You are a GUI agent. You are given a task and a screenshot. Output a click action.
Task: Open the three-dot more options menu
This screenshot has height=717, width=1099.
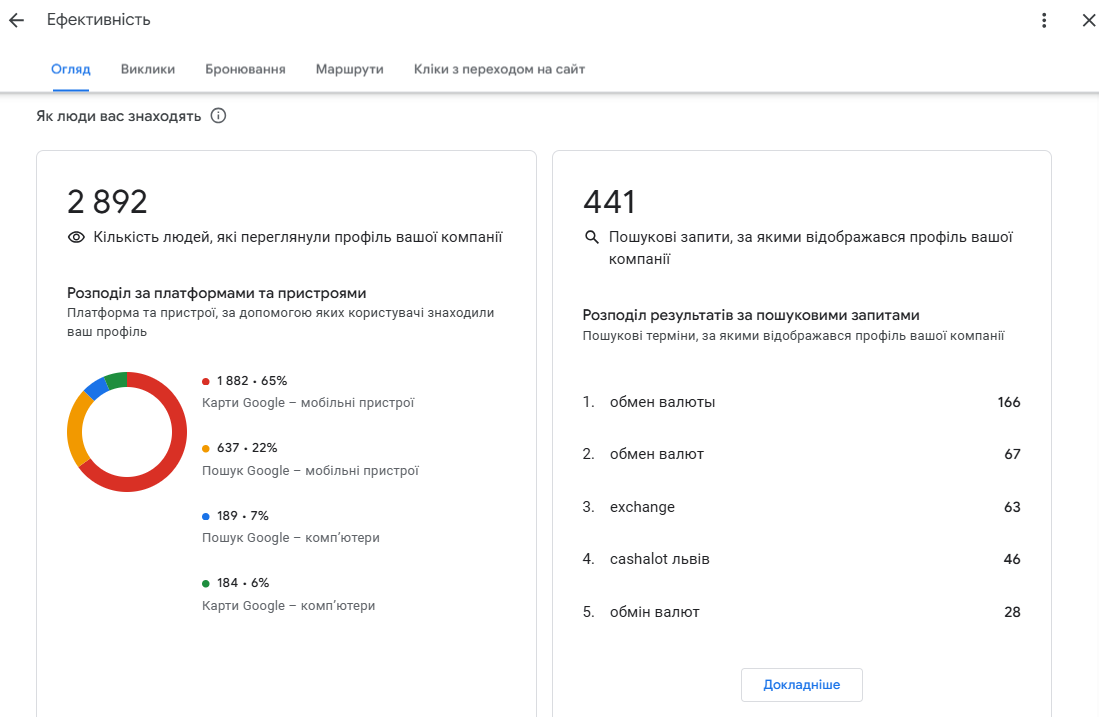coord(1044,20)
